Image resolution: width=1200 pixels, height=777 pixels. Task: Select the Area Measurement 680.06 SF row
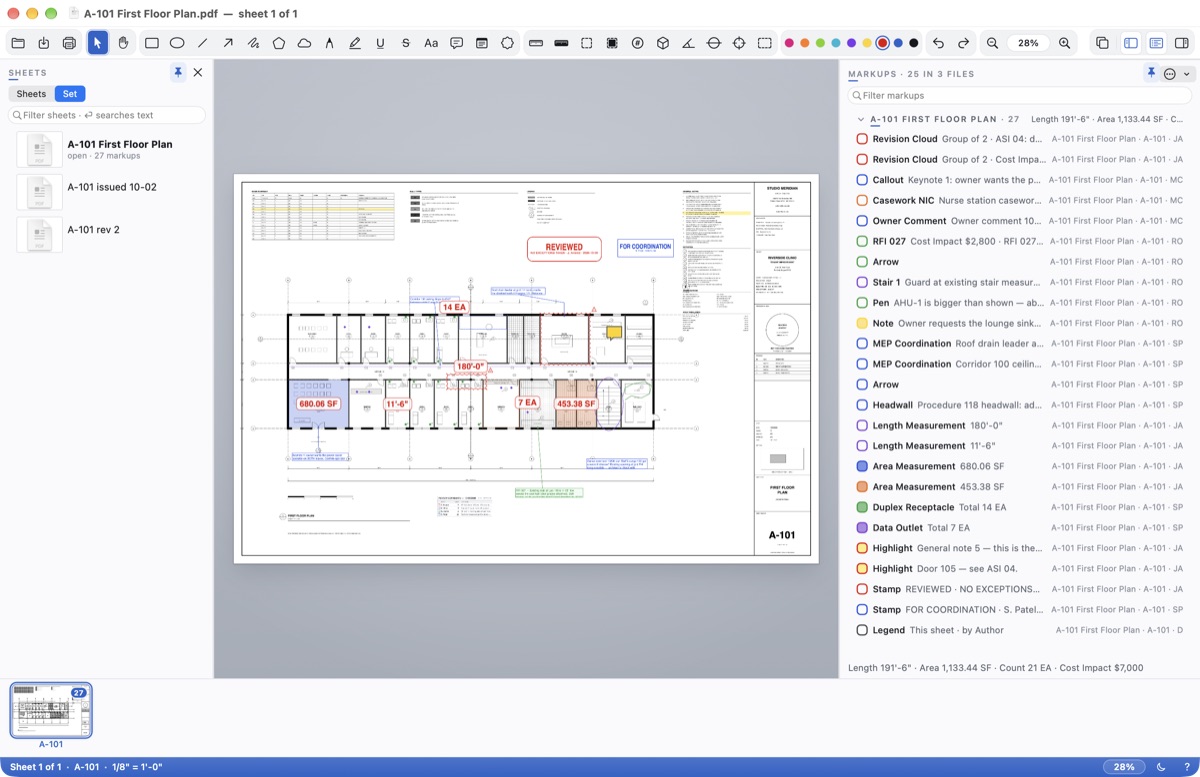[1019, 466]
